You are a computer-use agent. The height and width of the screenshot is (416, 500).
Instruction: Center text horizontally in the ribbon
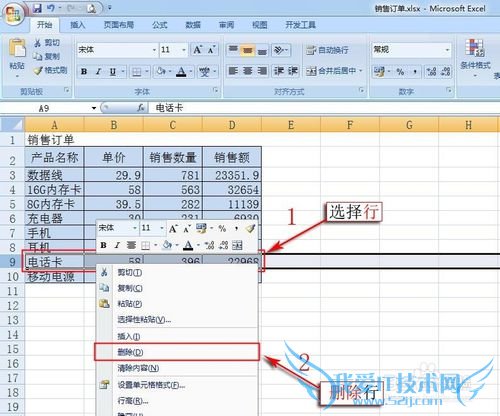coord(248,71)
